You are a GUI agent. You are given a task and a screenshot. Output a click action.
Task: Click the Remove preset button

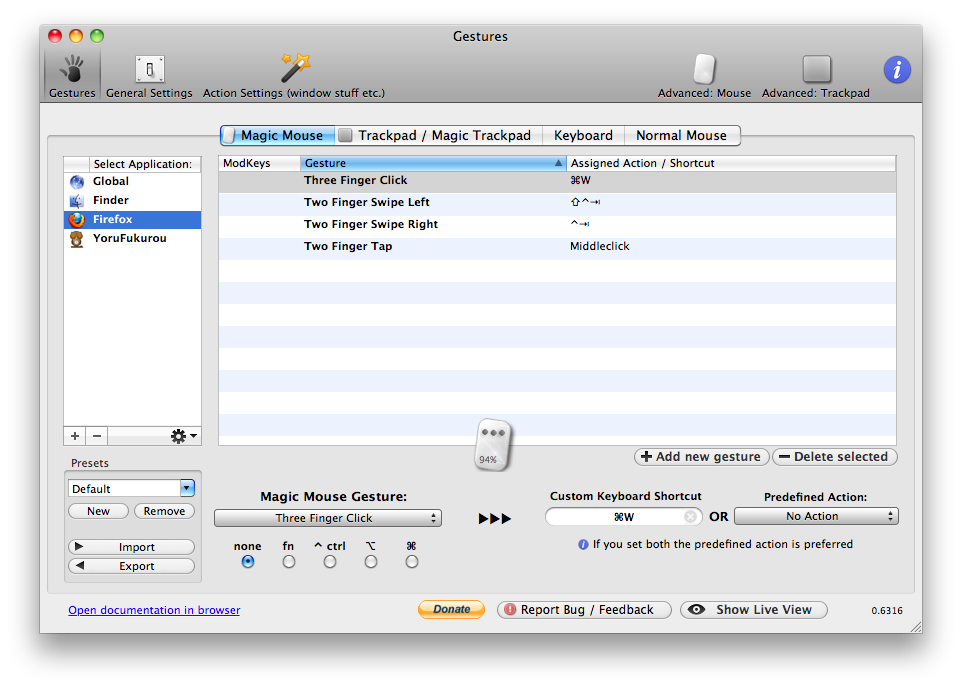point(164,511)
